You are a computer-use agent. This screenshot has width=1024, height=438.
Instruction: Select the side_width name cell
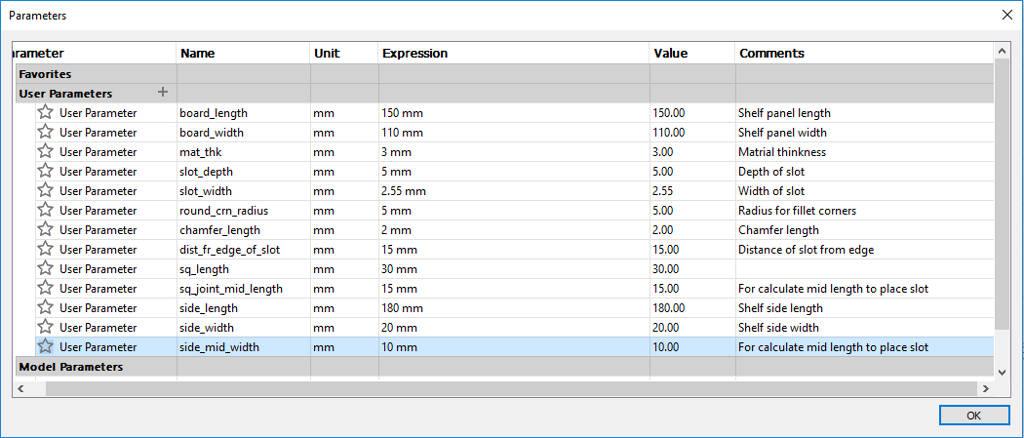(x=243, y=327)
